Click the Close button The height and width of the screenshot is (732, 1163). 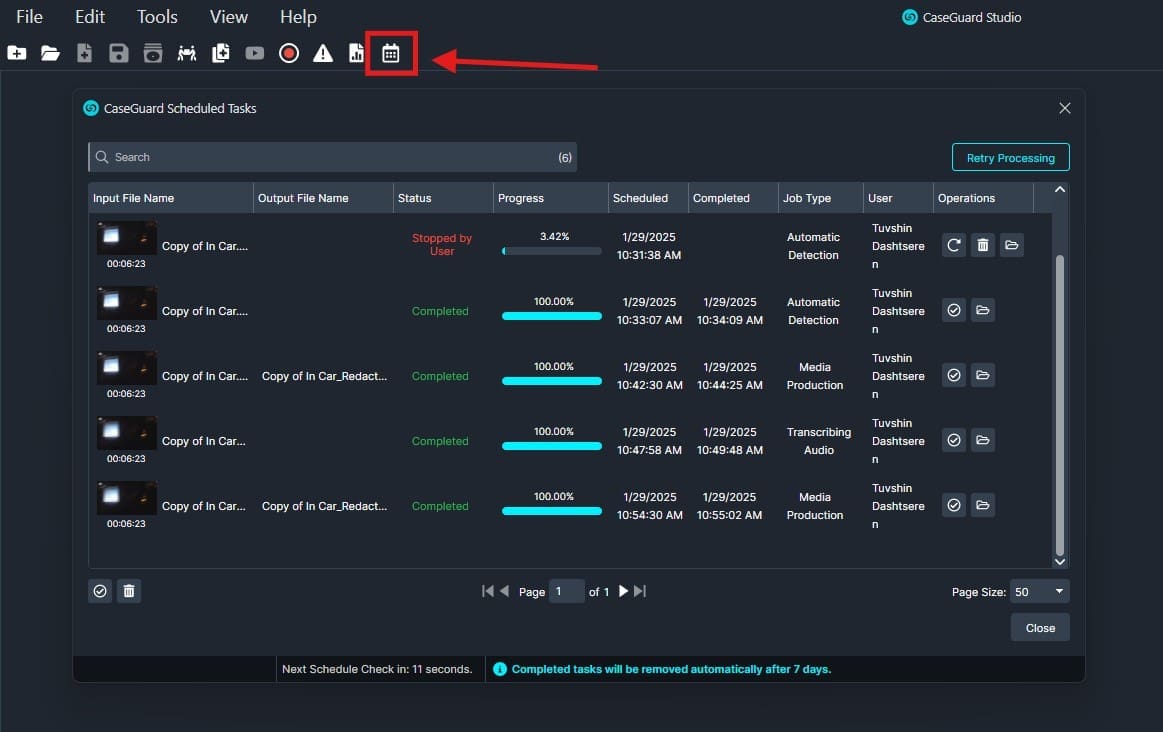point(1040,628)
